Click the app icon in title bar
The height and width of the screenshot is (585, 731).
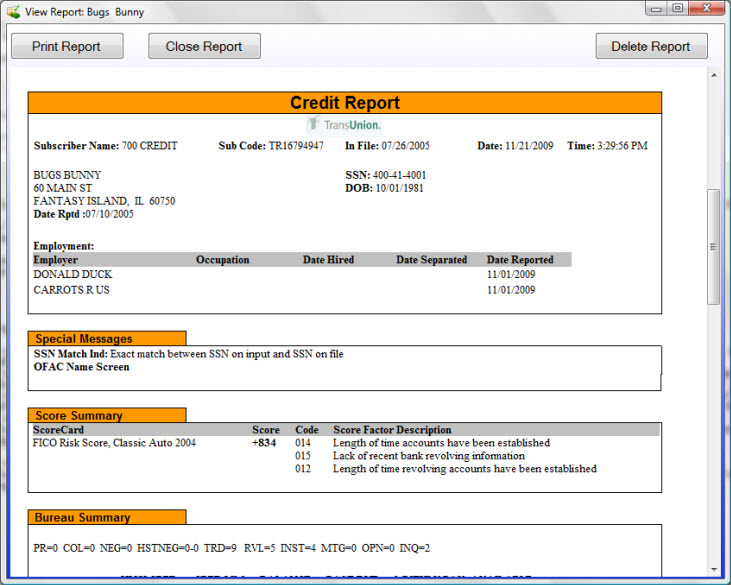click(x=14, y=11)
